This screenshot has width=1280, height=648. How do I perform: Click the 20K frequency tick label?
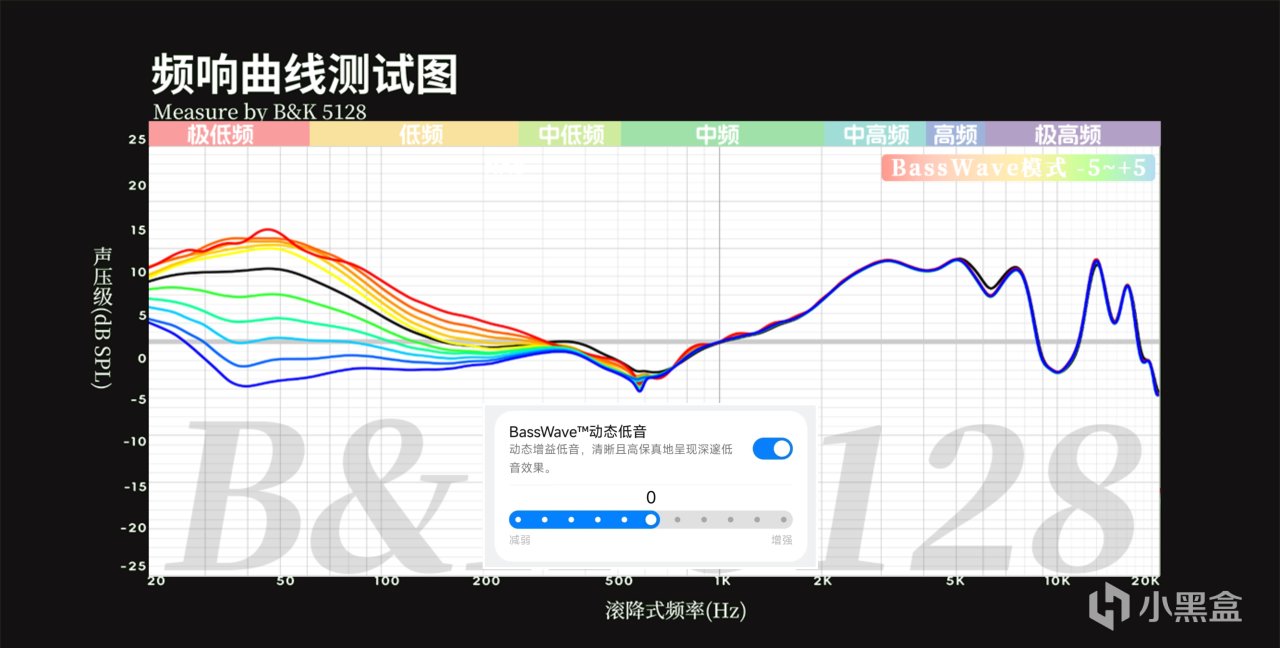[1146, 581]
